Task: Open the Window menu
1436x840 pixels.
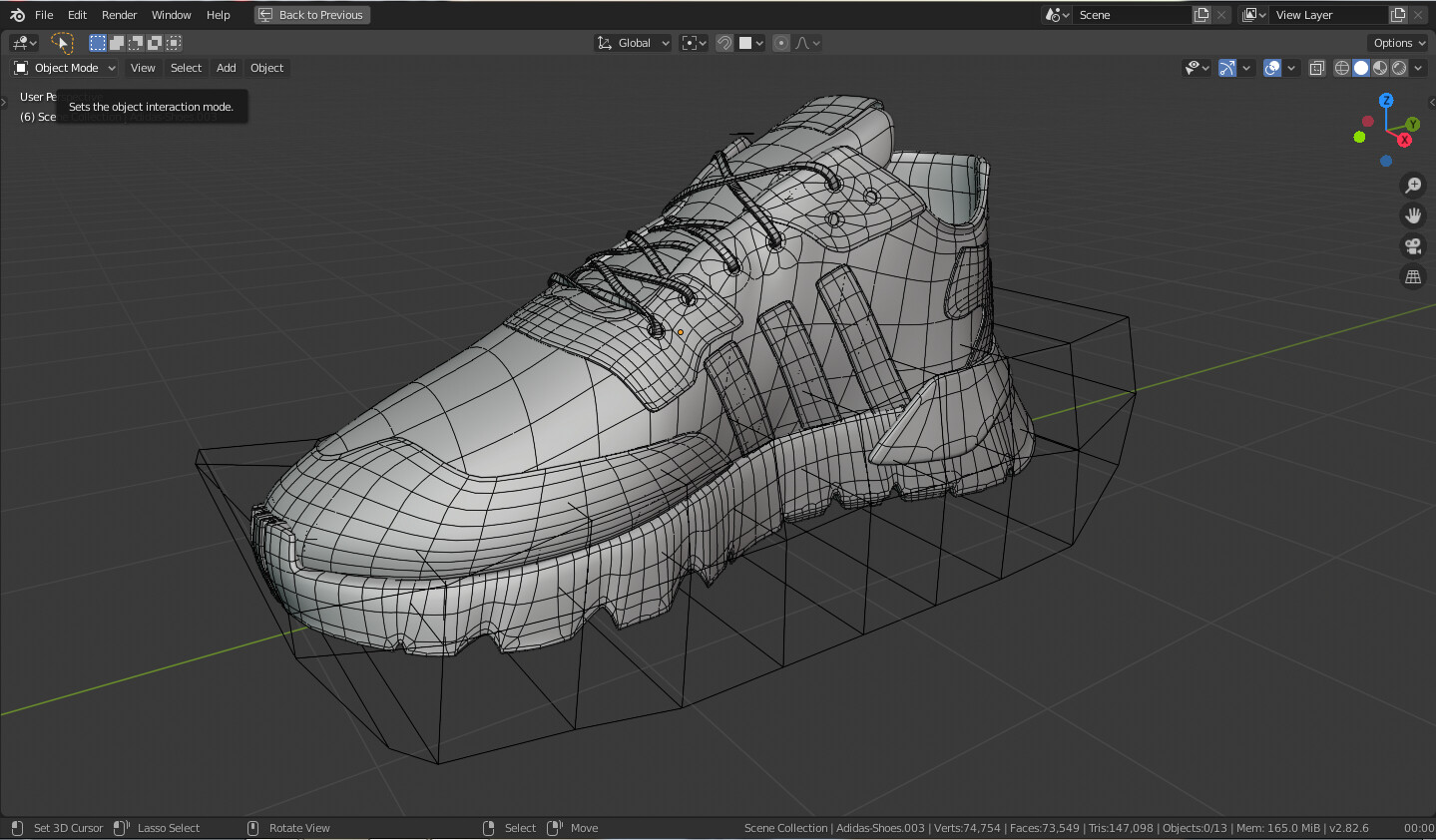Action: click(x=171, y=15)
